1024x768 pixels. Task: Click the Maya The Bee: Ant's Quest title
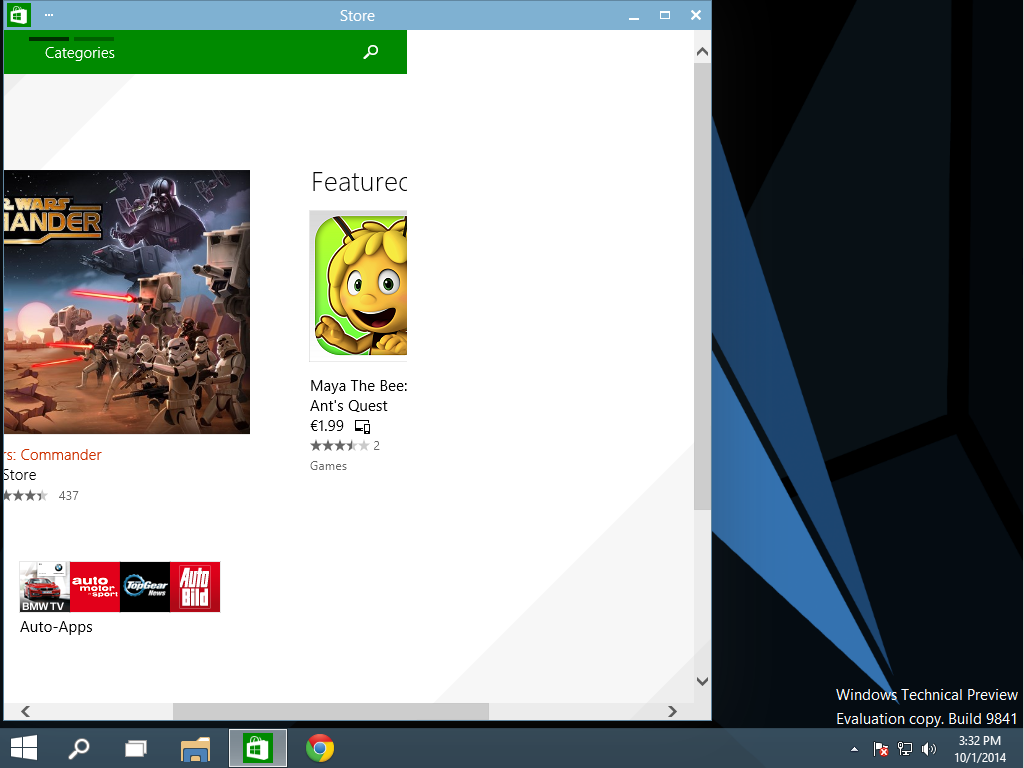click(359, 396)
